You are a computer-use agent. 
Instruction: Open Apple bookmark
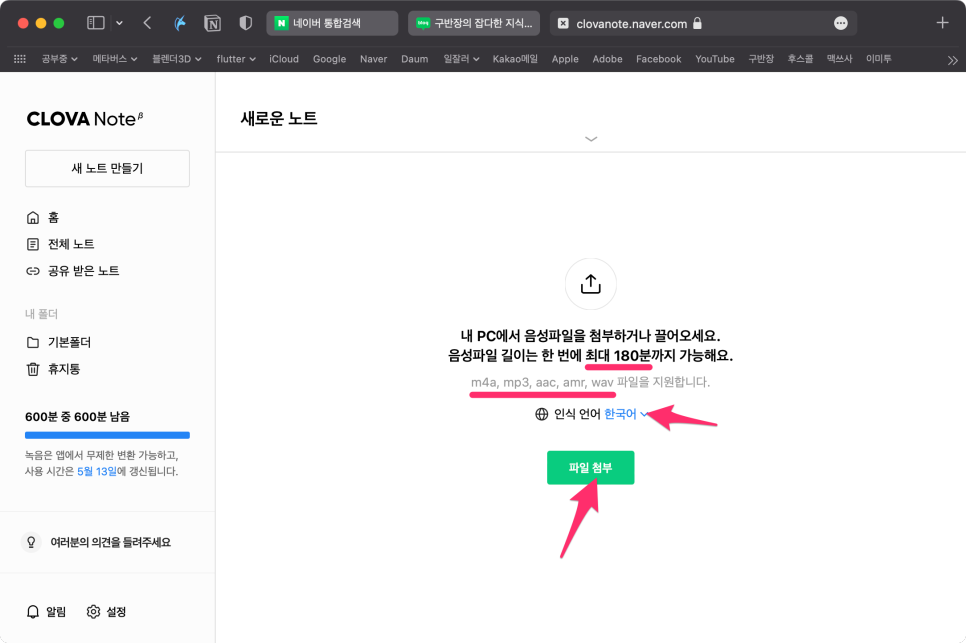[565, 59]
